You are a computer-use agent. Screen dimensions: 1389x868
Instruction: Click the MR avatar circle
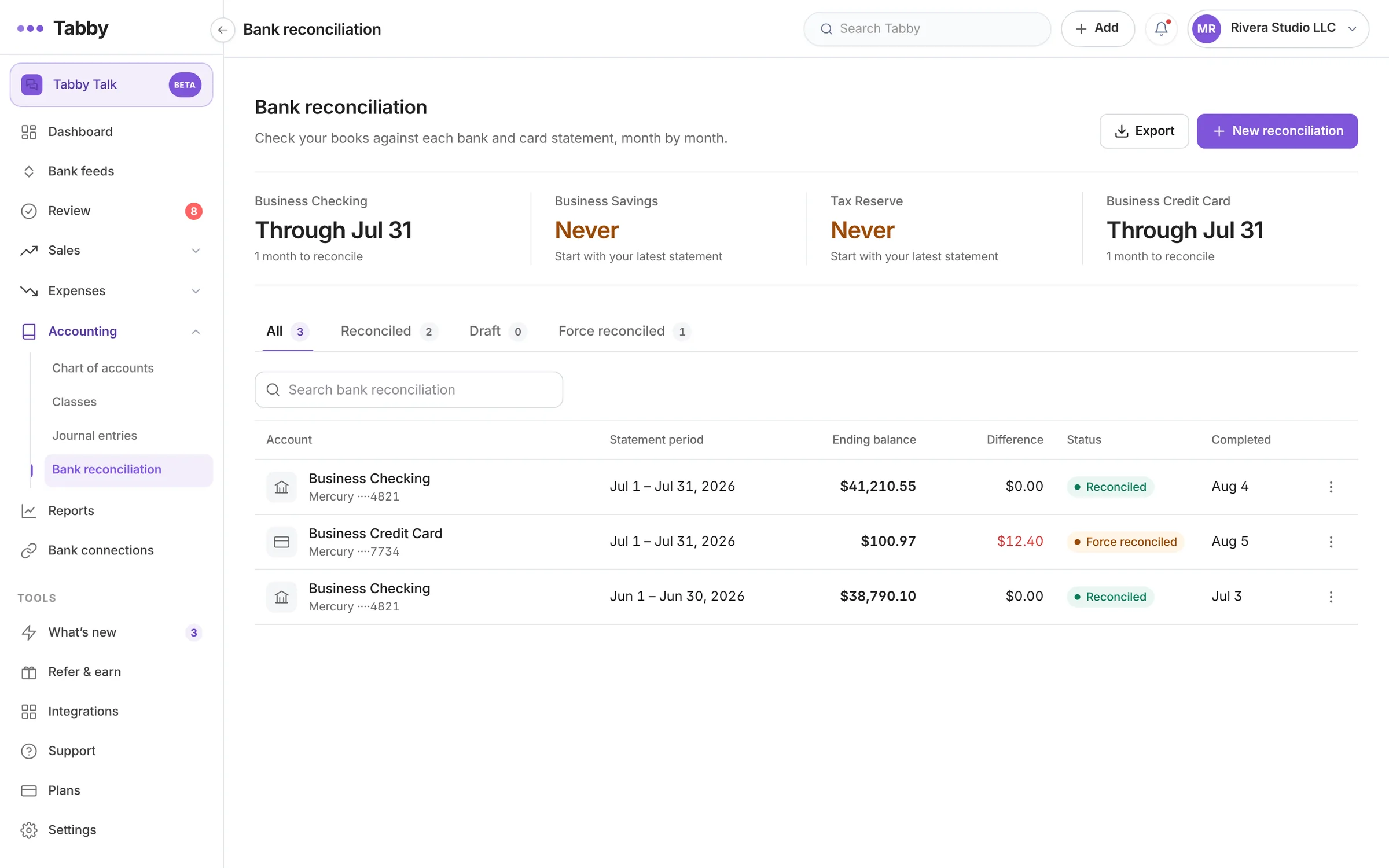tap(1206, 28)
